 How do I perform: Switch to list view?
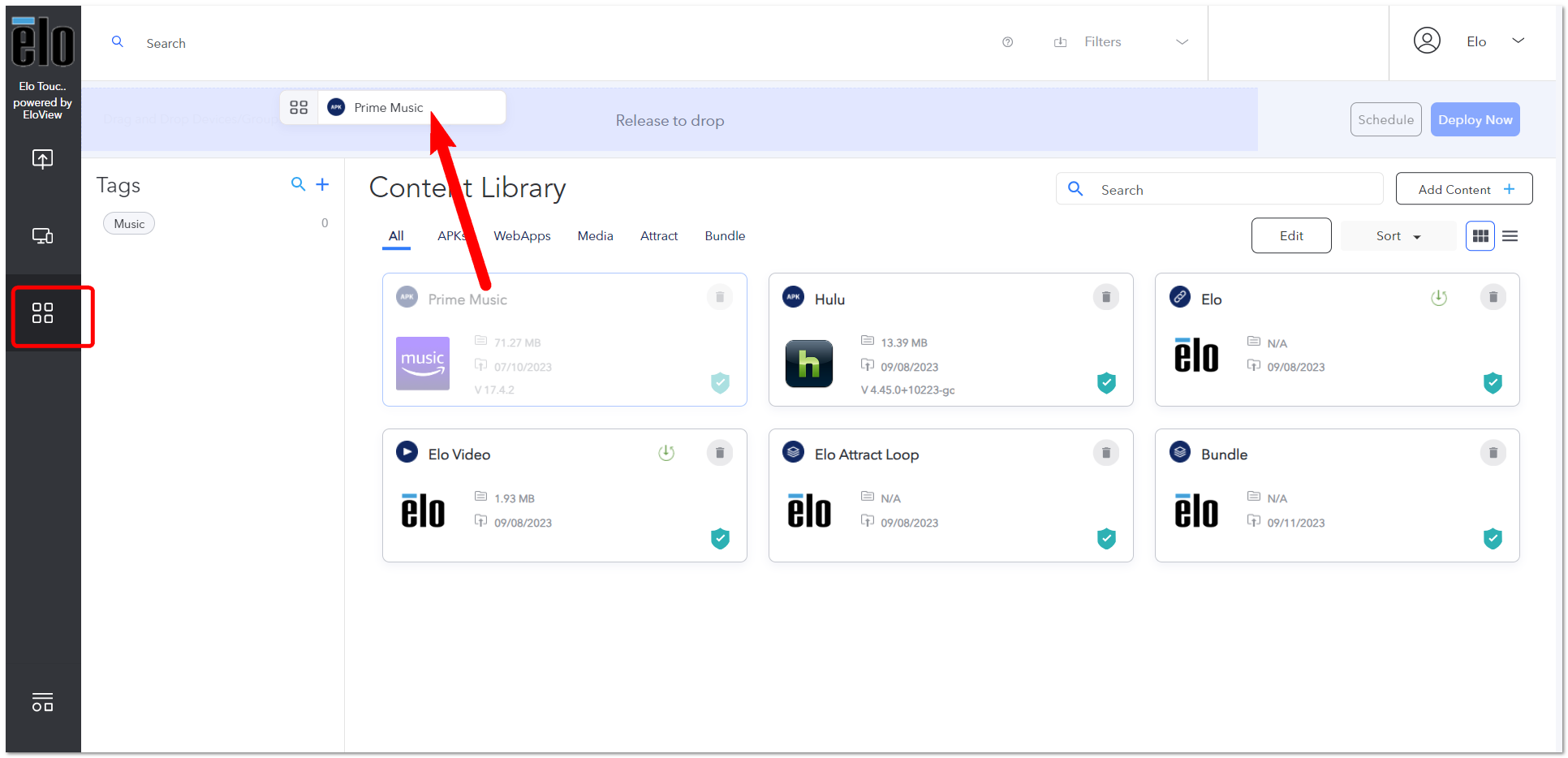point(1510,236)
